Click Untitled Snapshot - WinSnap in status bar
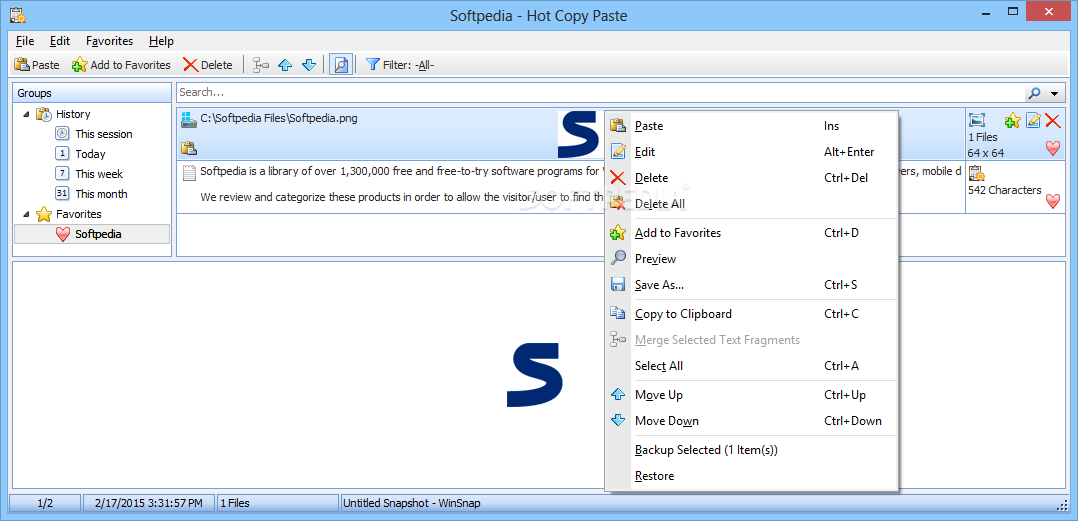Image resolution: width=1078 pixels, height=521 pixels. pos(412,503)
